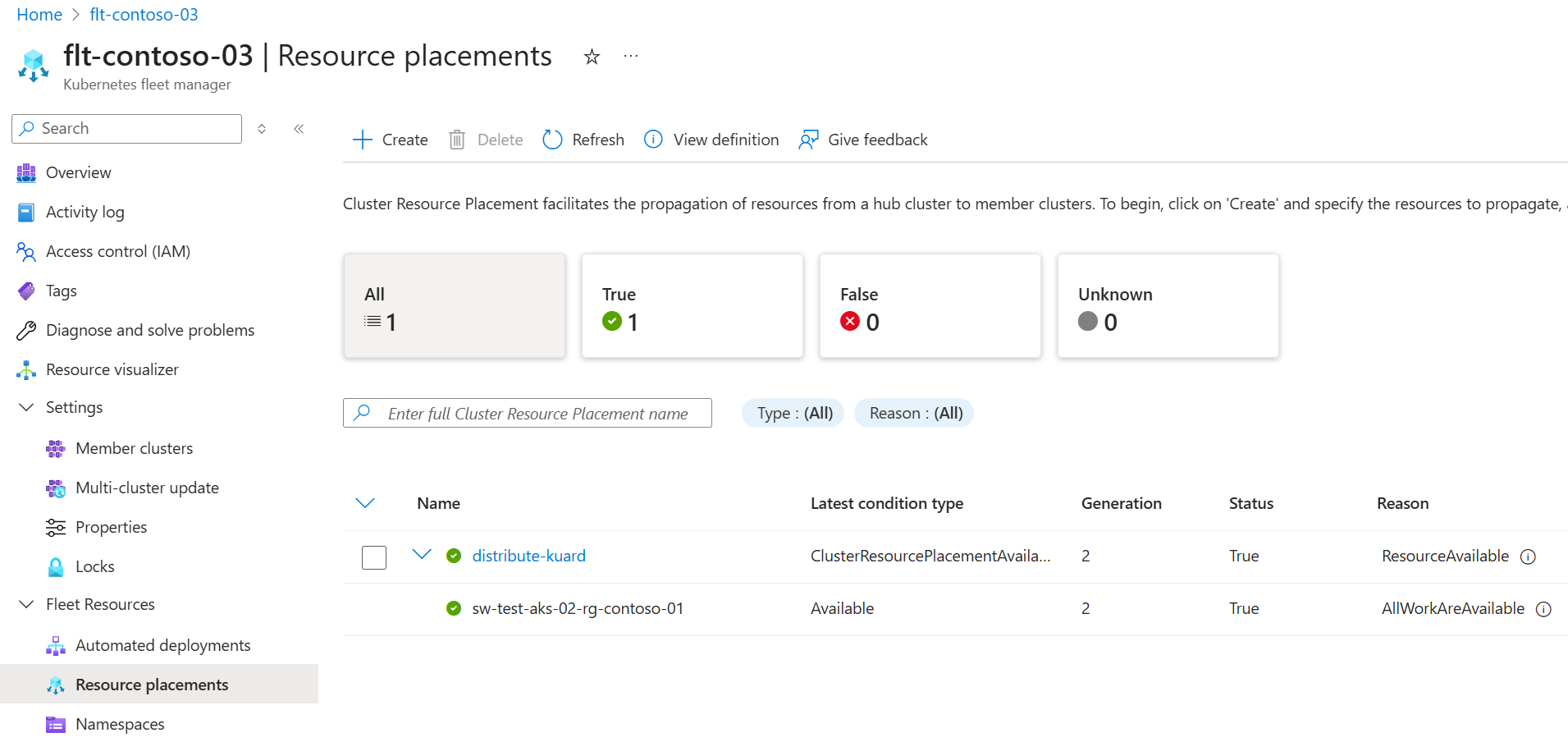Filter by the True status card

693,305
